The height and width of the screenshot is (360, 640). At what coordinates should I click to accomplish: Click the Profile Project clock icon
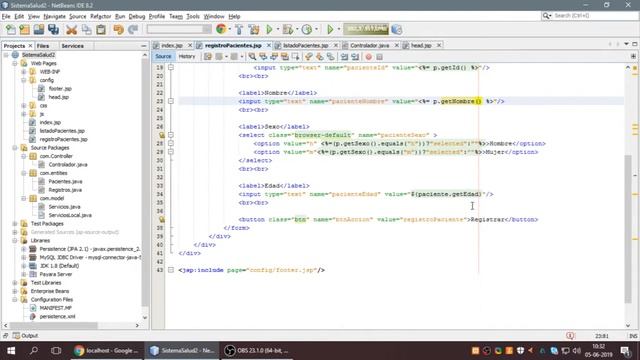[x=307, y=29]
